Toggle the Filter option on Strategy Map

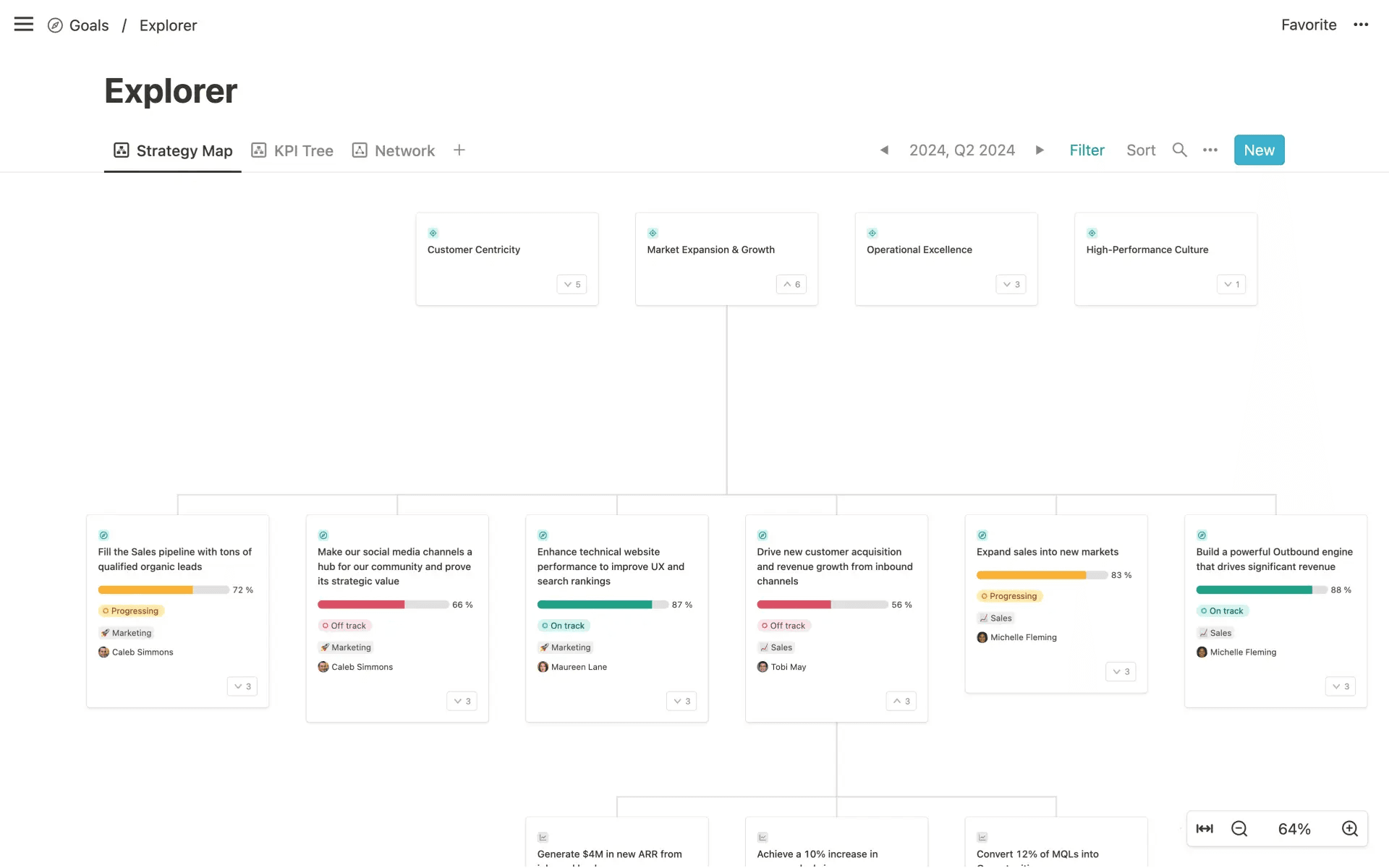1086,150
